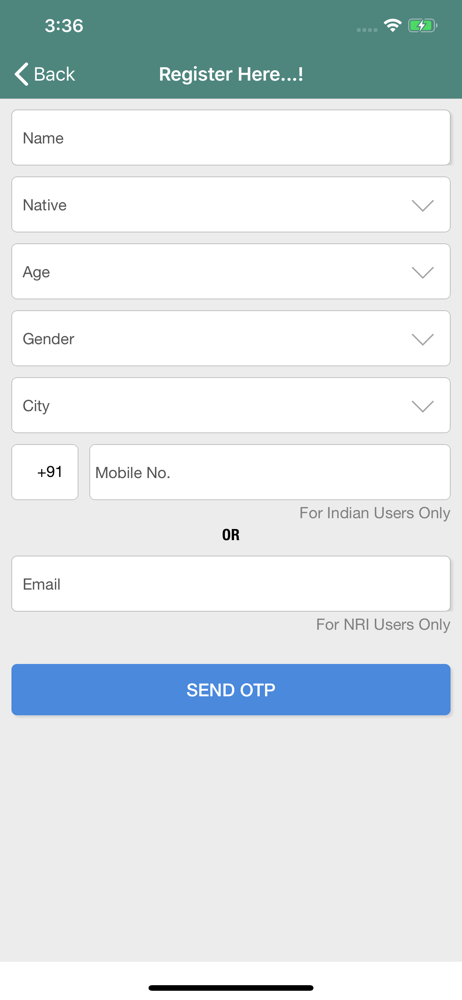
Task: Select the City dropdown field
Action: tap(231, 406)
